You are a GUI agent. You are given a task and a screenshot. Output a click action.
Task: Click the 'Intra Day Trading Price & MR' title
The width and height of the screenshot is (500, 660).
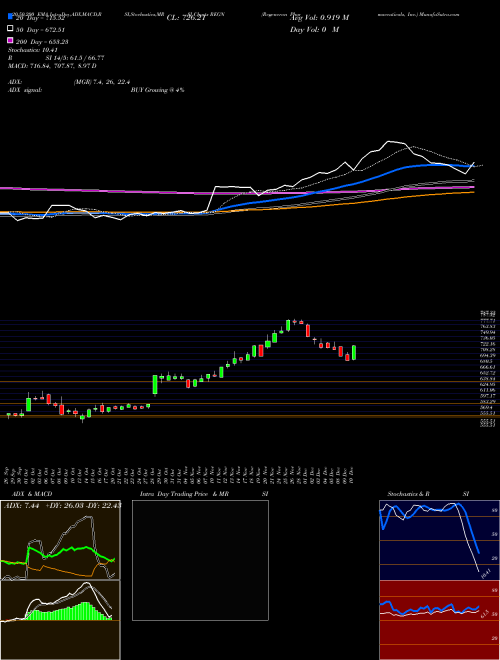coord(184,494)
